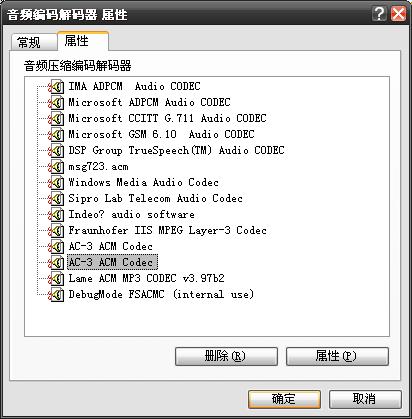
Task: Click the 属性(P) button
Action: click(337, 356)
